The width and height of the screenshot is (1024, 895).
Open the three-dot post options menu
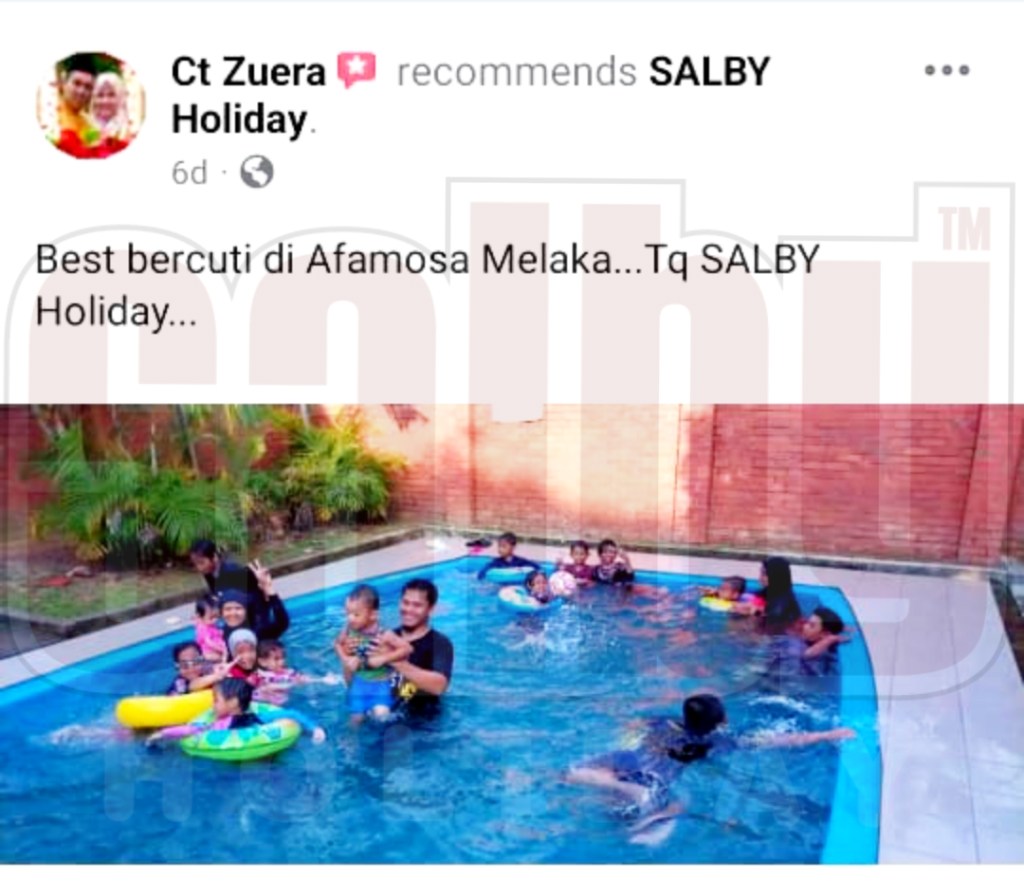tap(947, 71)
